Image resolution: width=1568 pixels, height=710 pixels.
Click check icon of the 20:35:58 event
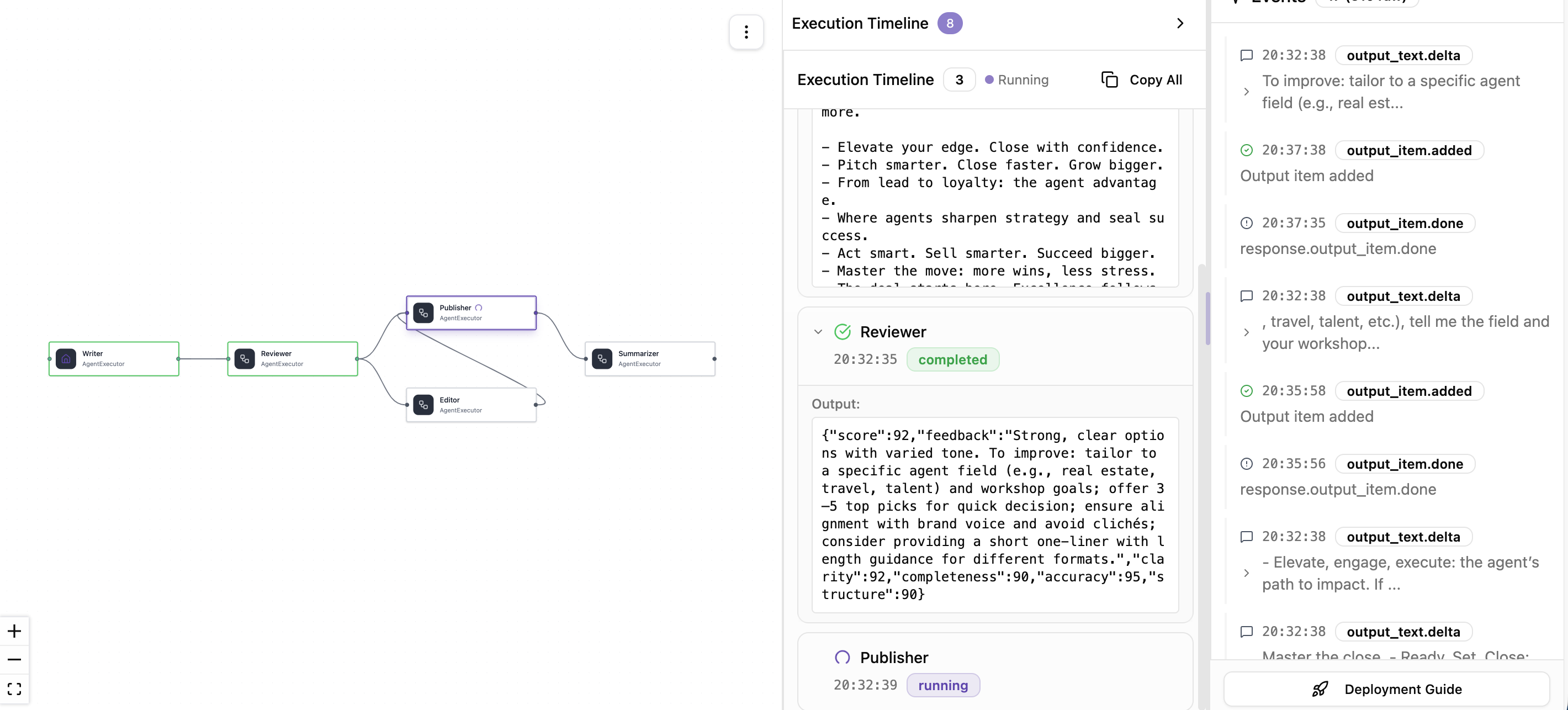pos(1247,391)
